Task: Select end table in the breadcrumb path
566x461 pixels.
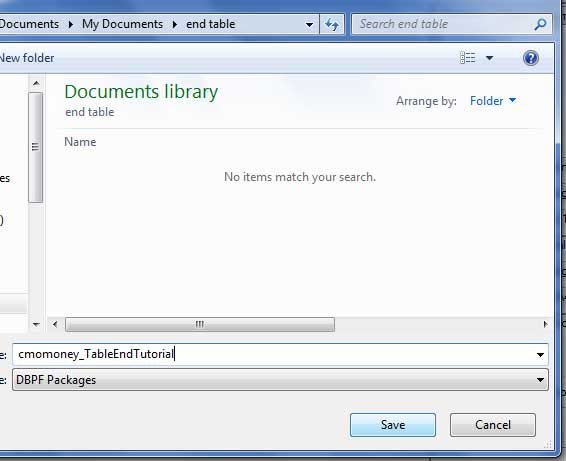Action: click(210, 24)
